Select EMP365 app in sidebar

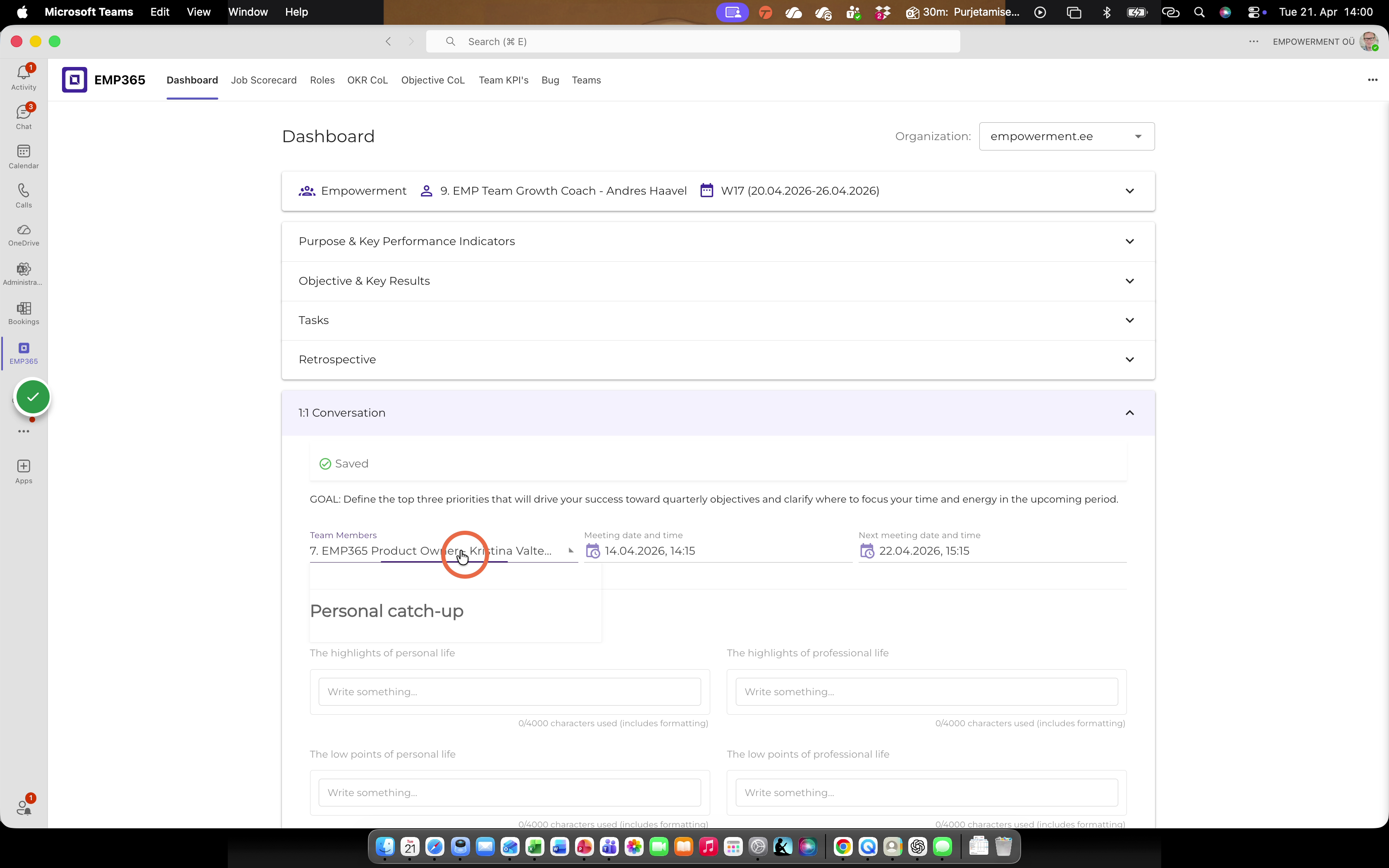pos(24,353)
